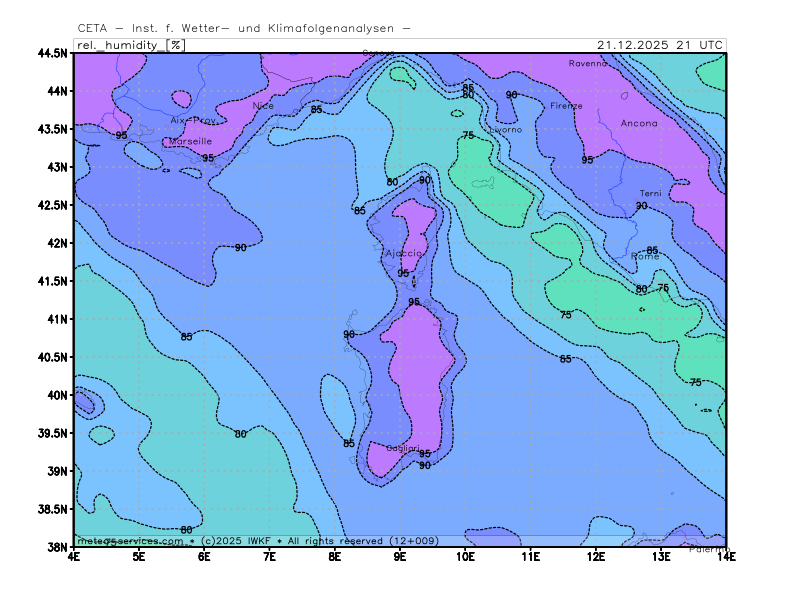Select the 9E longitude axis label

point(400,556)
